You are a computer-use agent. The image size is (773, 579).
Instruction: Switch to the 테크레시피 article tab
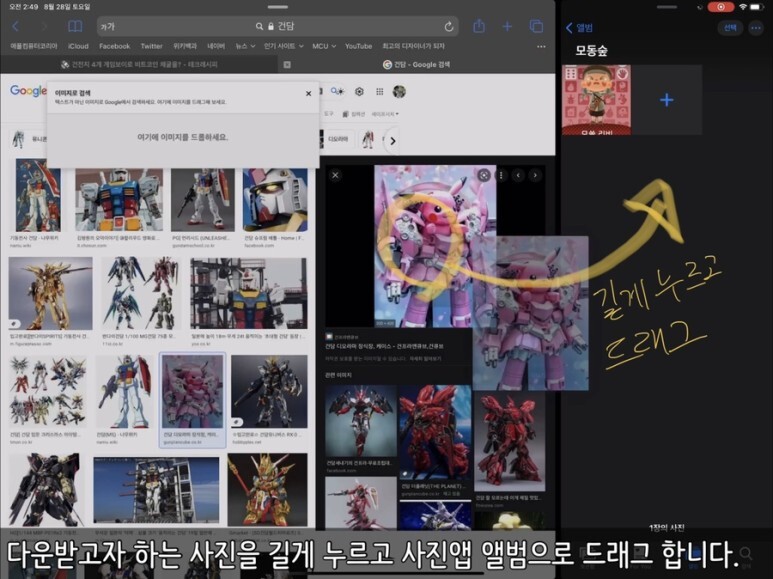139,65
